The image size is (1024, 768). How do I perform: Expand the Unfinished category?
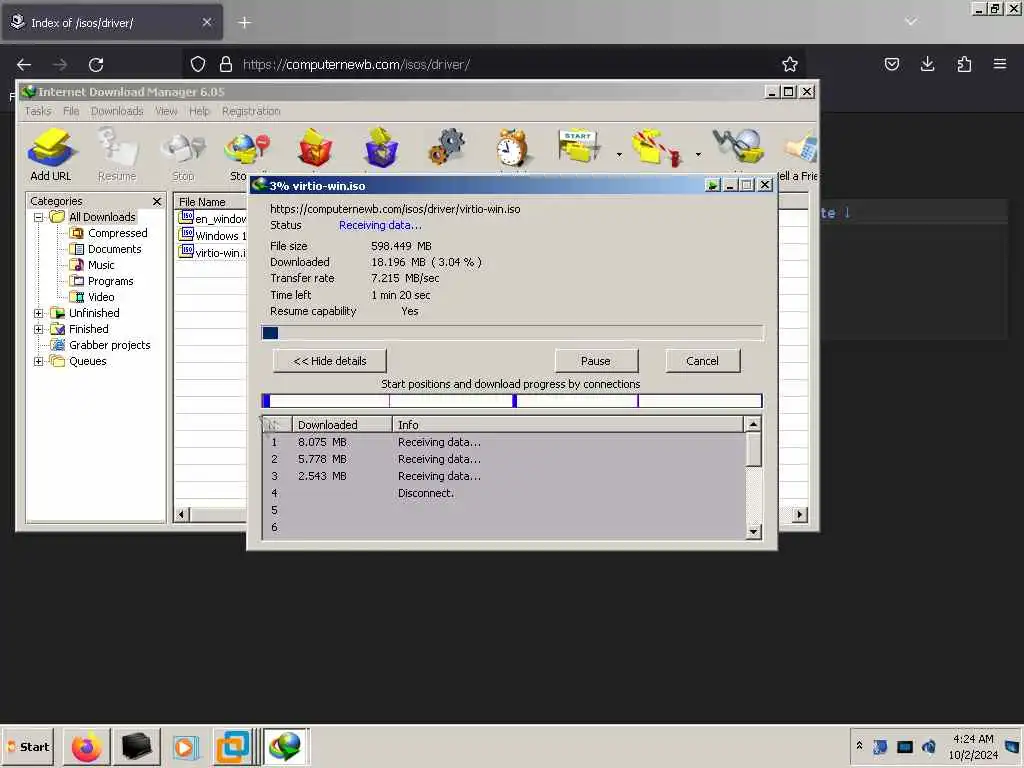(39, 313)
